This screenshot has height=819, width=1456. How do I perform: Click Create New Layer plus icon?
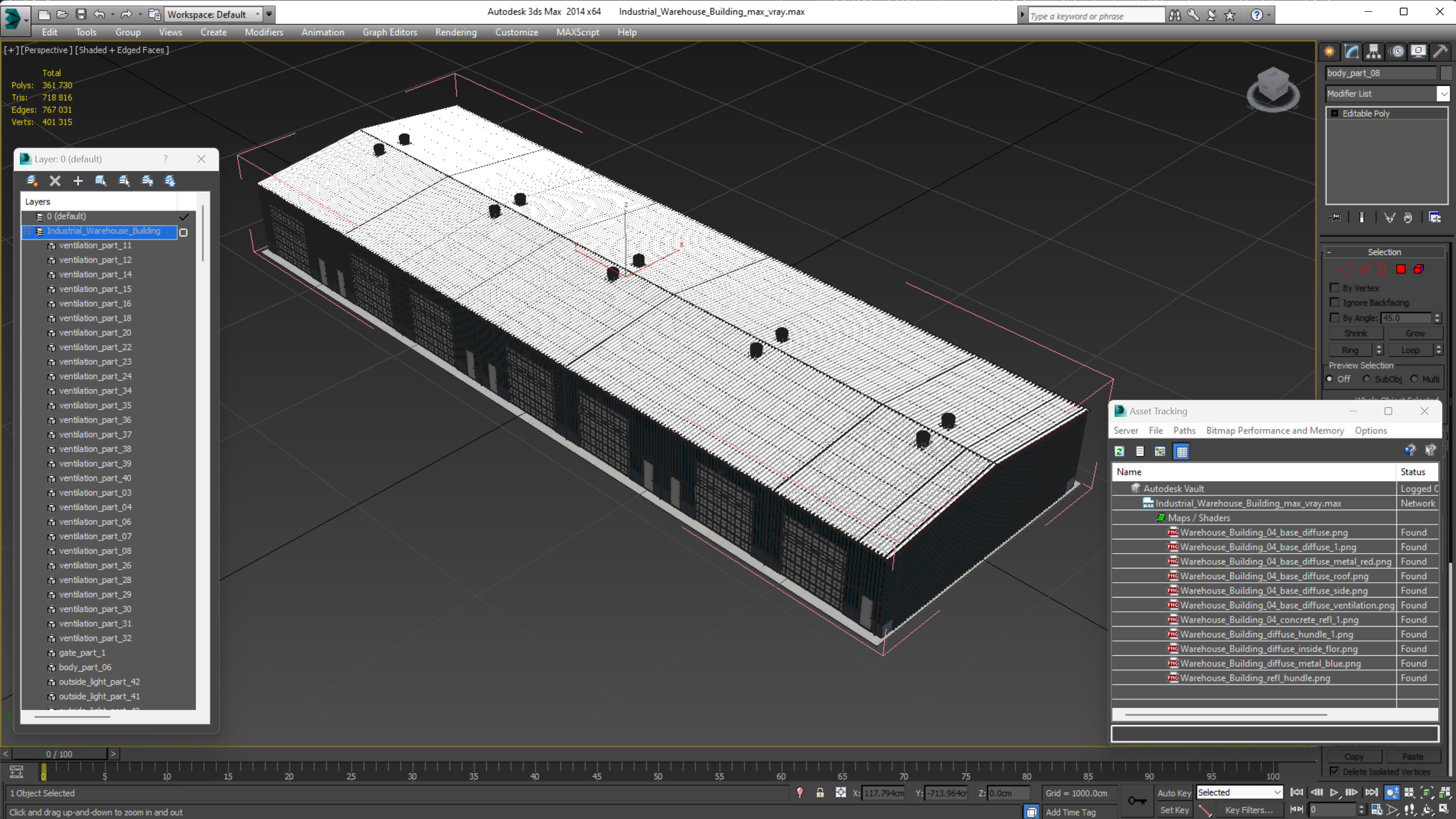(x=78, y=181)
